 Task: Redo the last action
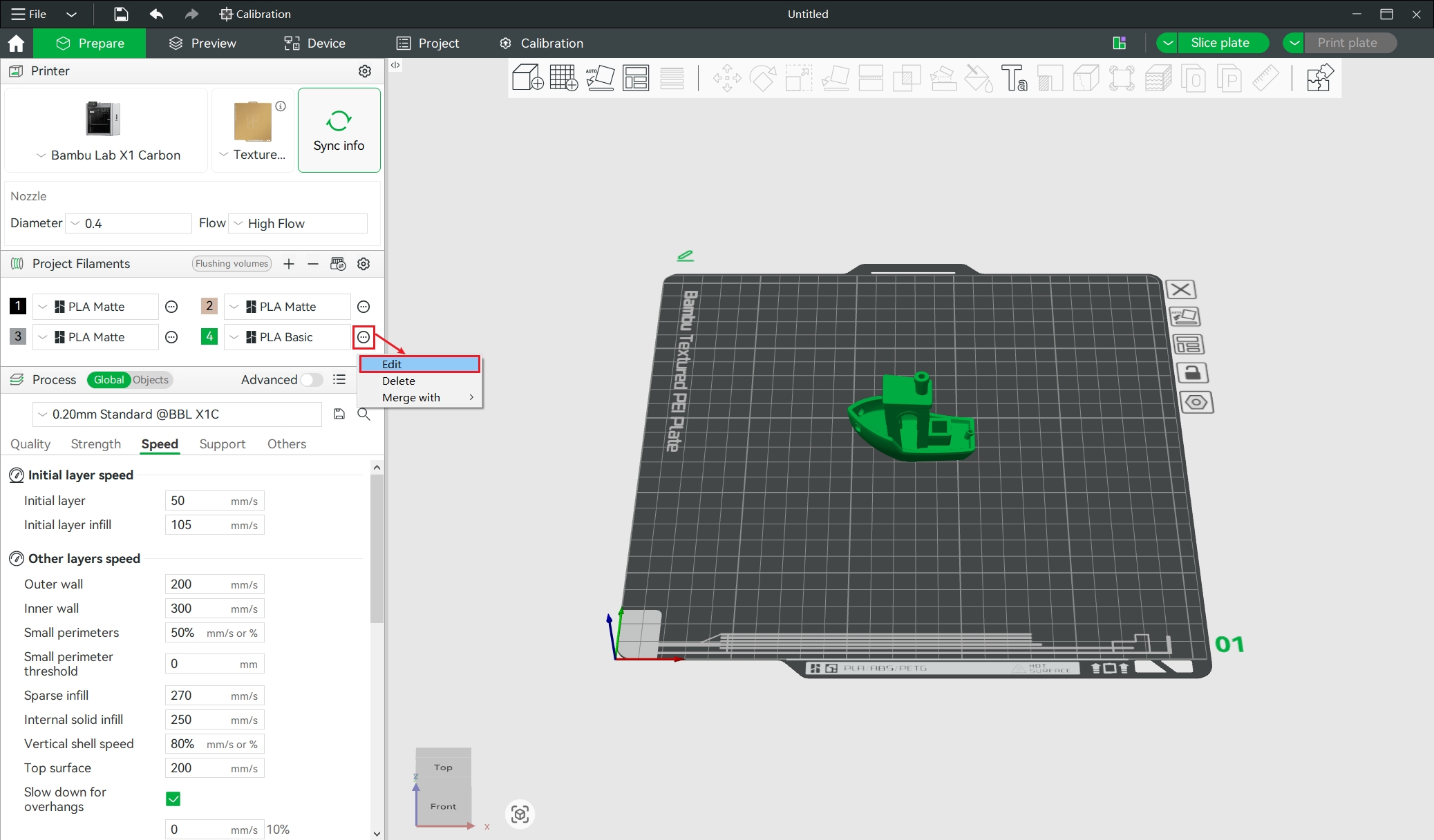[x=191, y=14]
